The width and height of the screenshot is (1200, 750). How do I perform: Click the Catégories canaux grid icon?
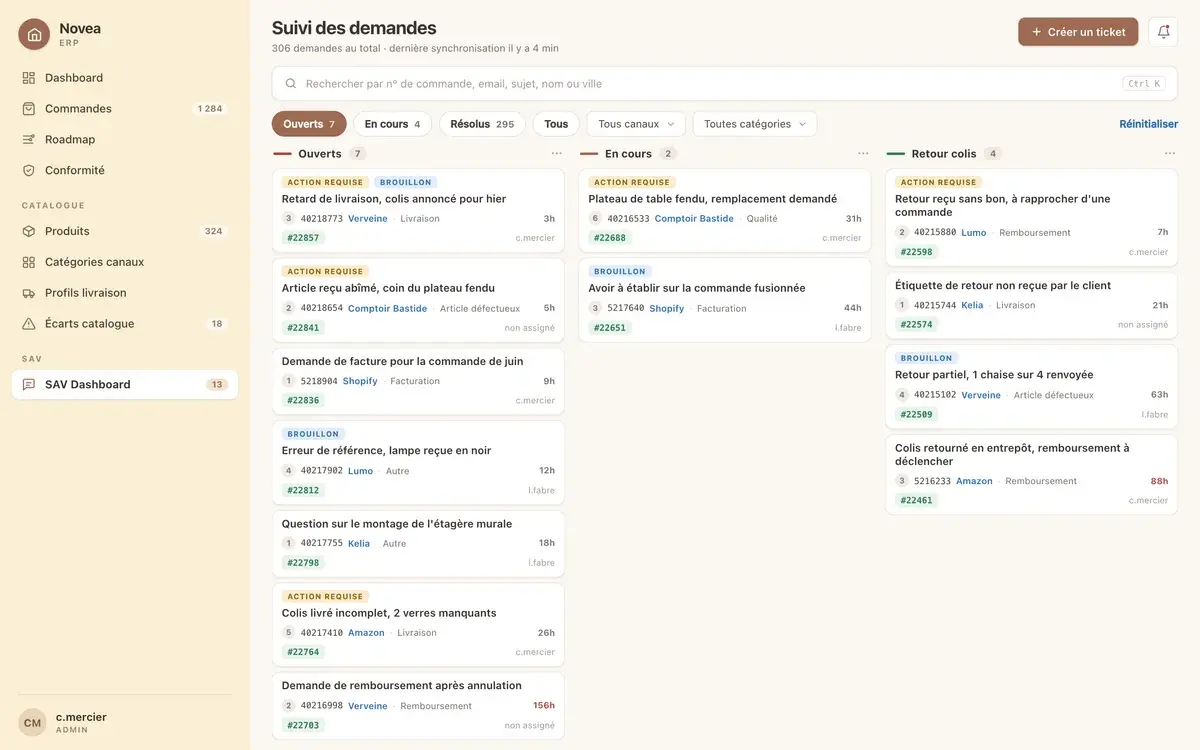point(29,262)
